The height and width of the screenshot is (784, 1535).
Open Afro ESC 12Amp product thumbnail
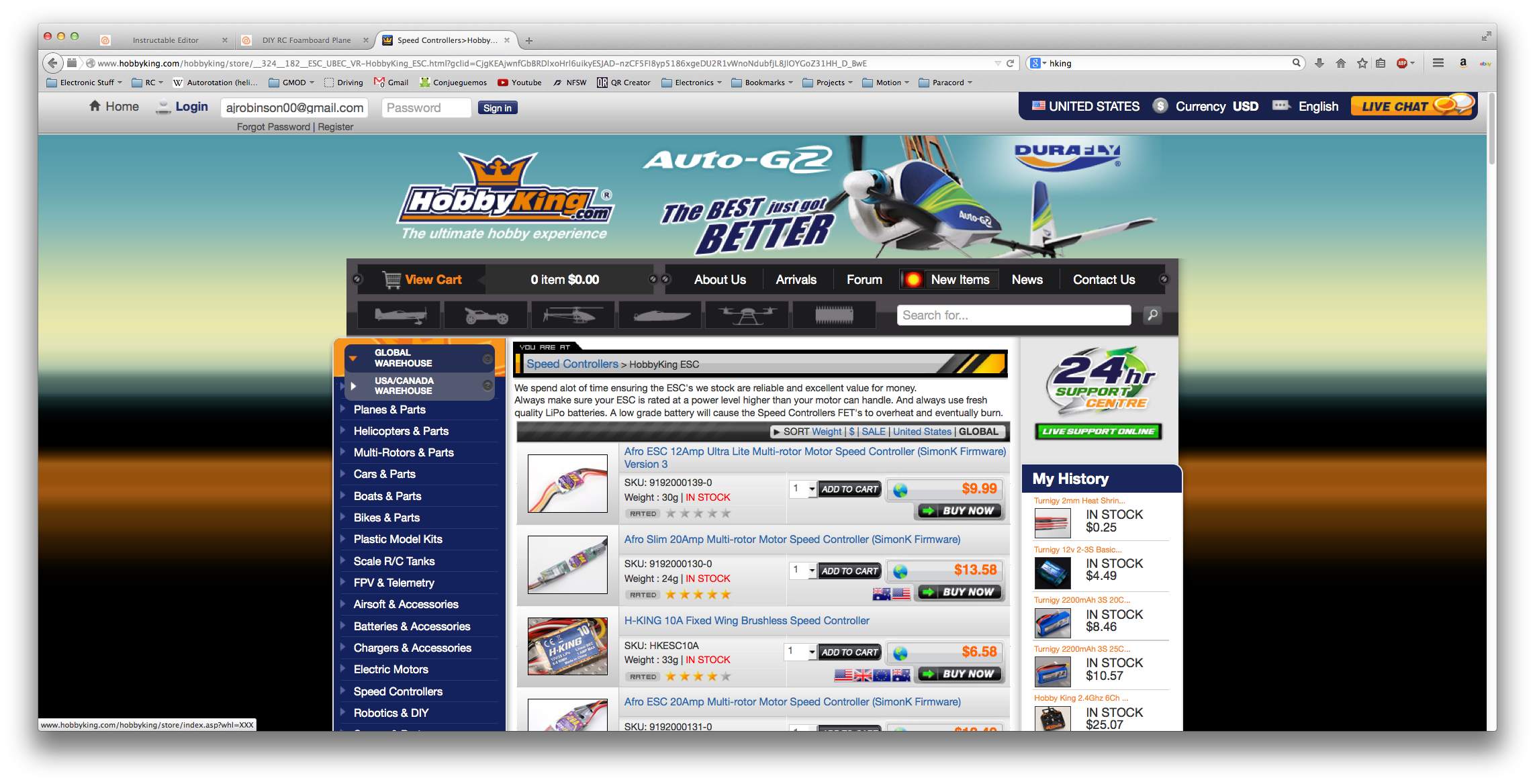tap(567, 483)
